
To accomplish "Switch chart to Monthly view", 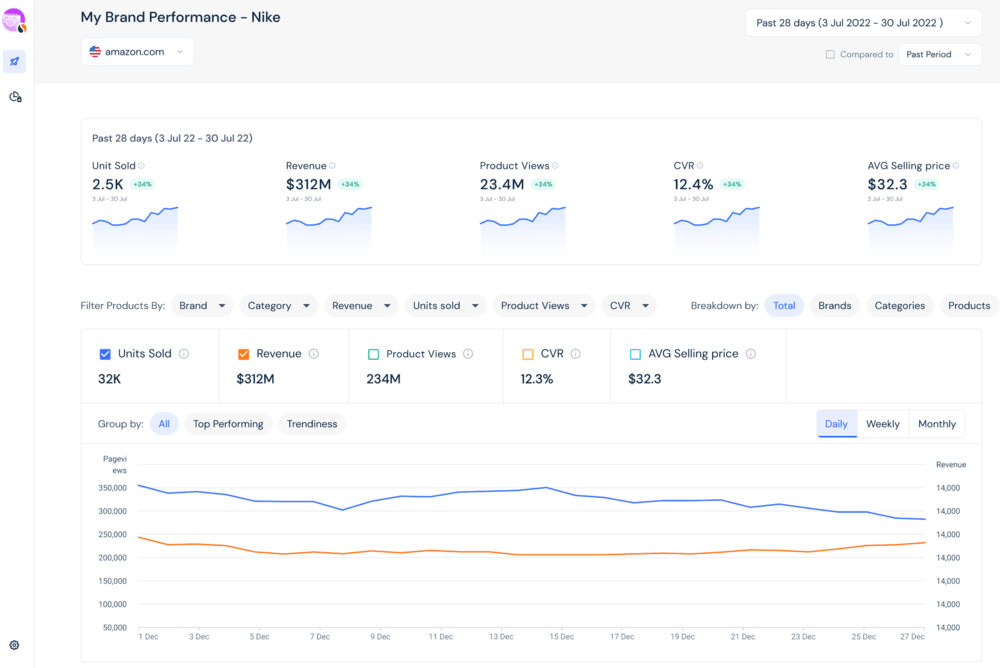I will coord(937,424).
